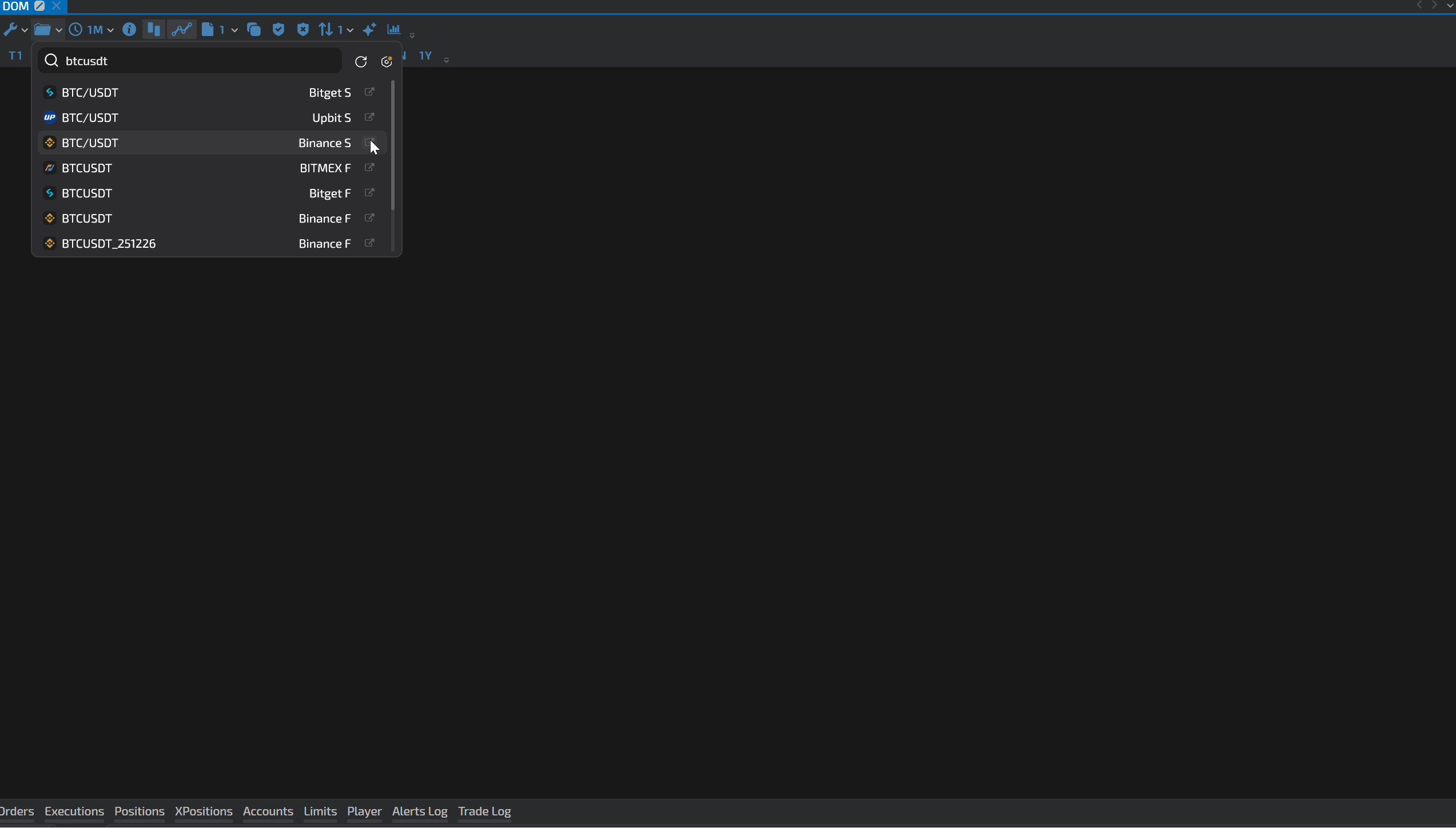This screenshot has width=1456, height=828.
Task: Refresh the symbol search results
Action: [361, 62]
